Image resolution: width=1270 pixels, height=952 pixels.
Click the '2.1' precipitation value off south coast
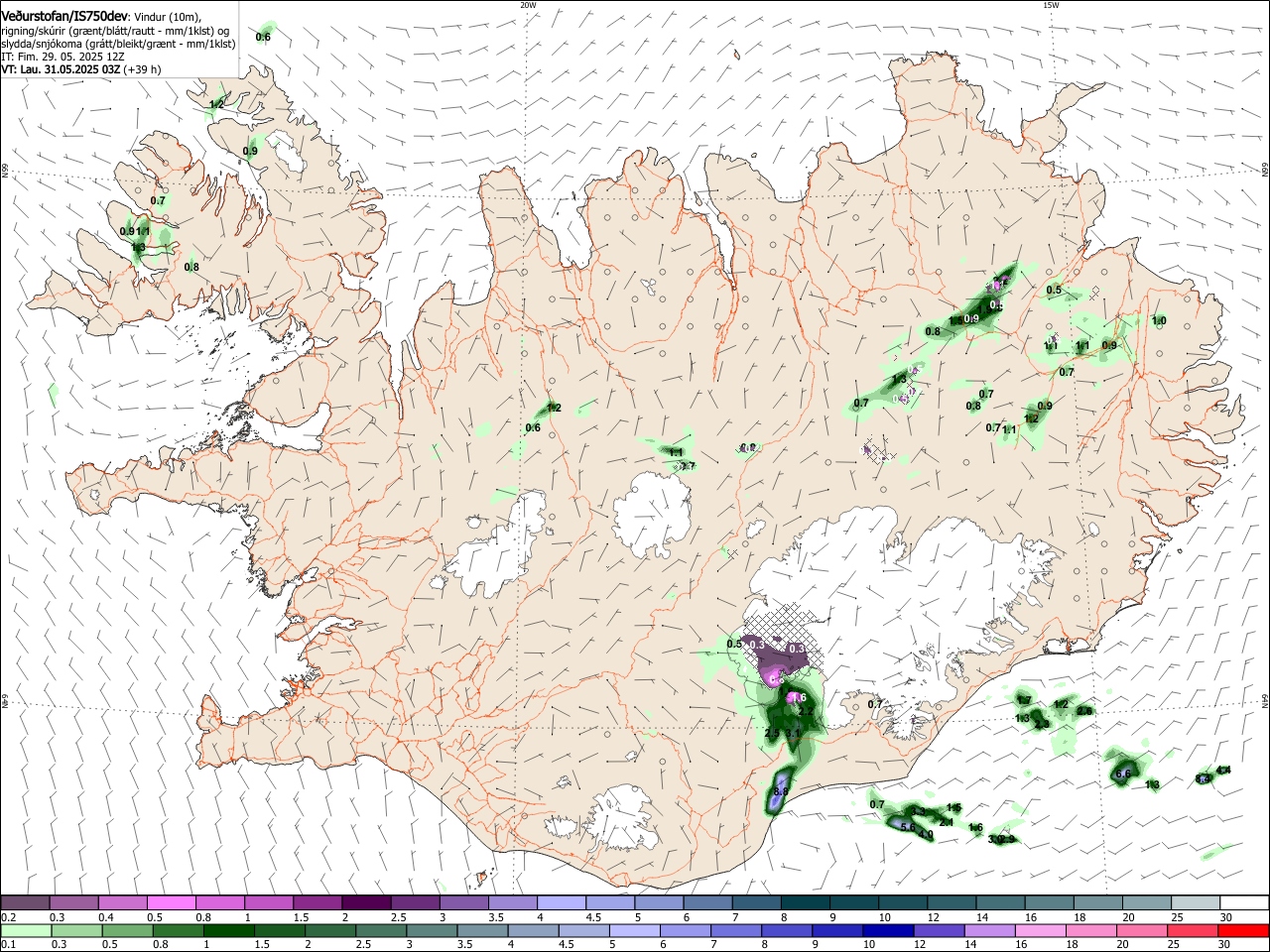[947, 822]
